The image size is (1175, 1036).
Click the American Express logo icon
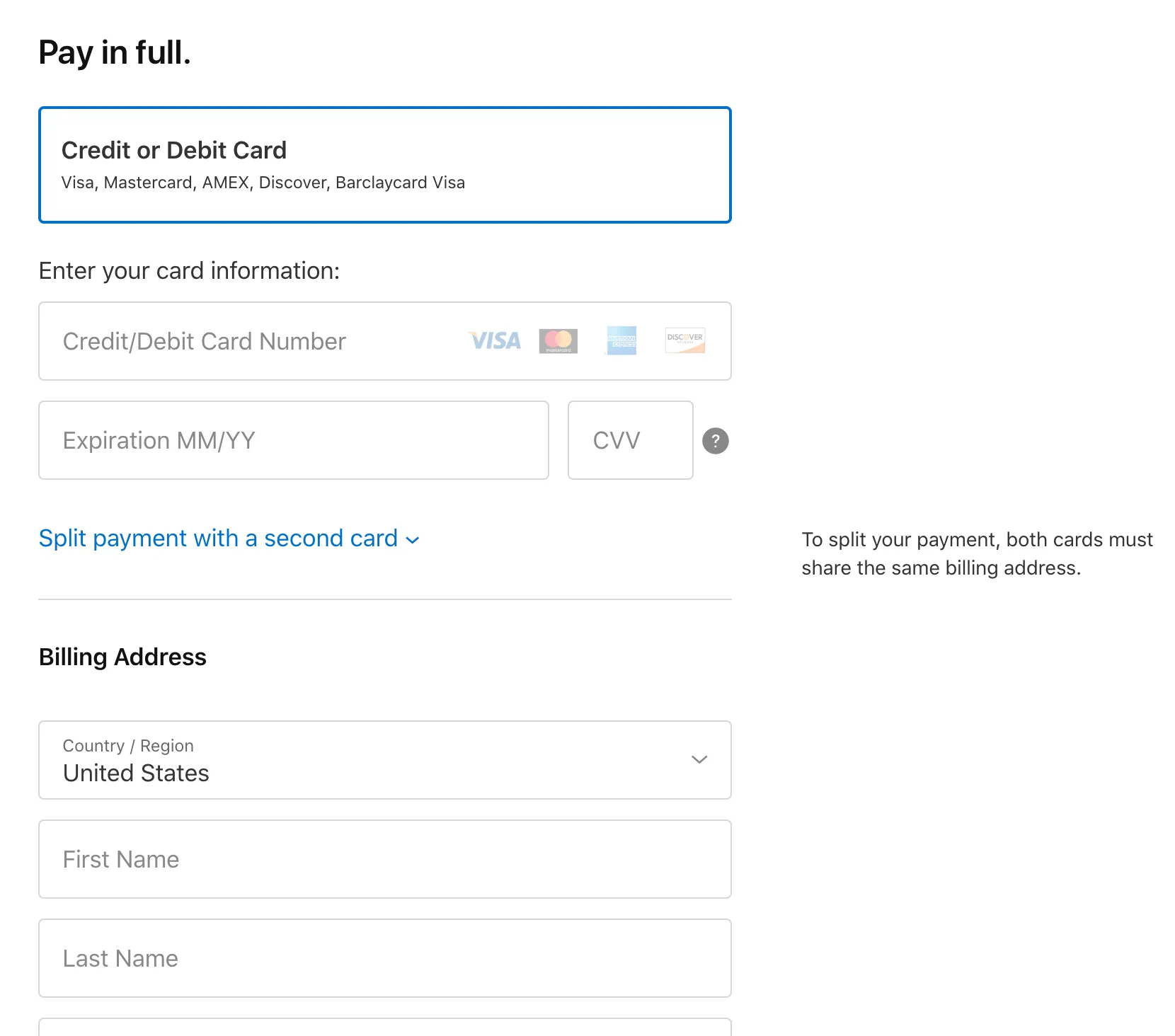tap(621, 341)
